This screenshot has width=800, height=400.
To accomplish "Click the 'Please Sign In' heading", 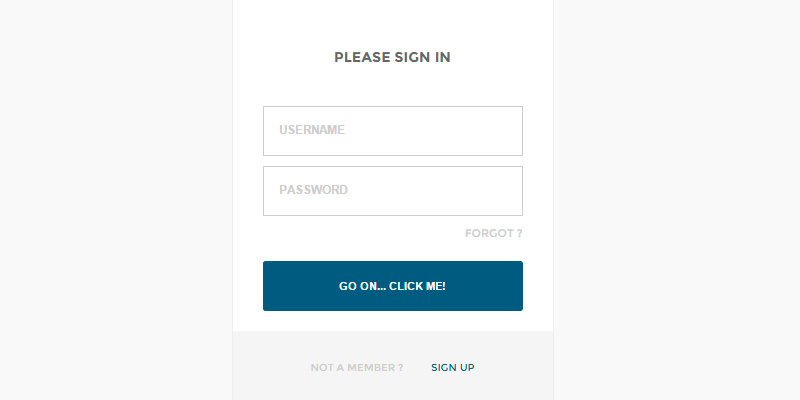I will coord(392,58).
